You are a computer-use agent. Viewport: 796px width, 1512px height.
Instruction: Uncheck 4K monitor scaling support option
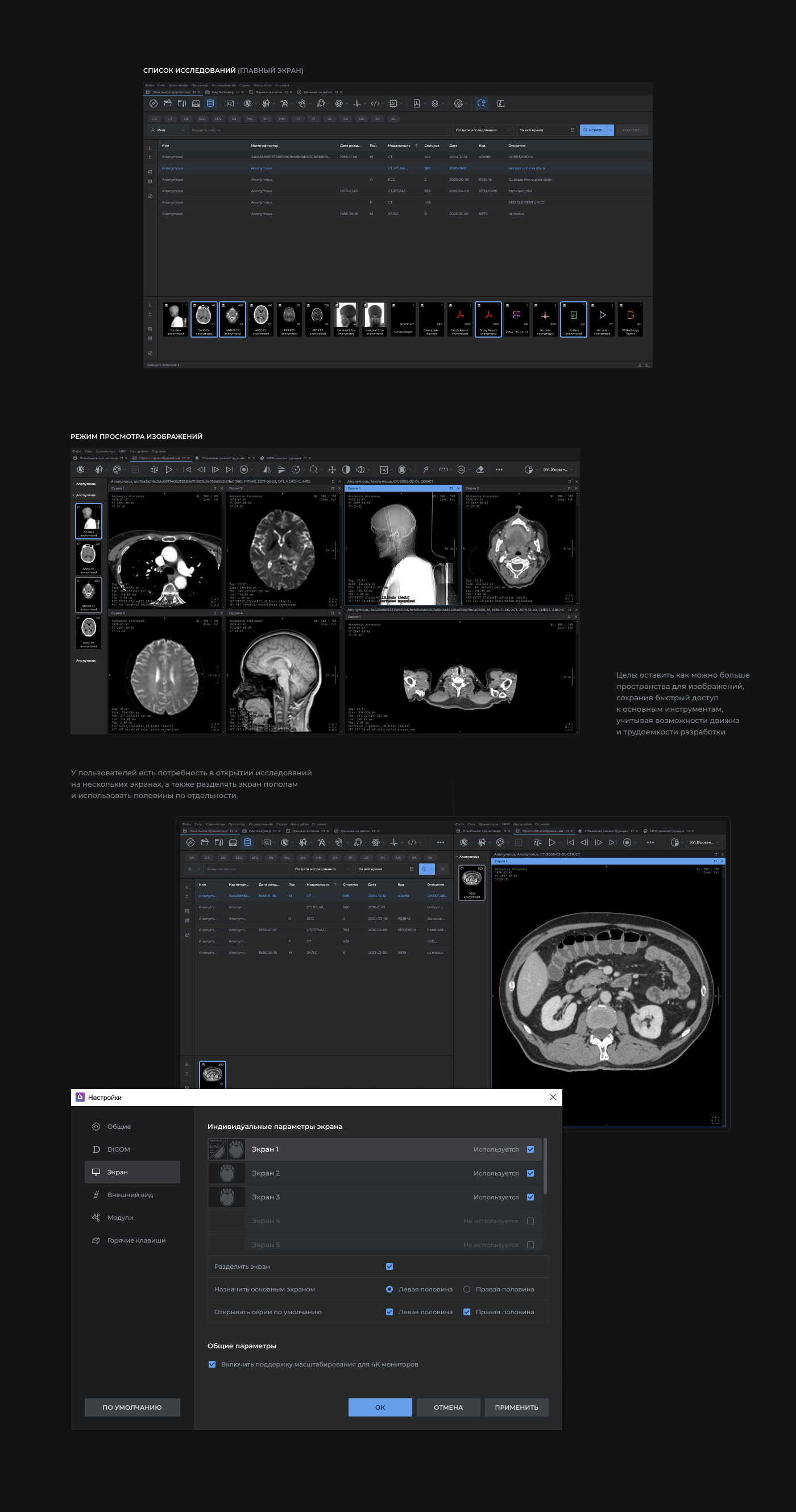point(212,1364)
